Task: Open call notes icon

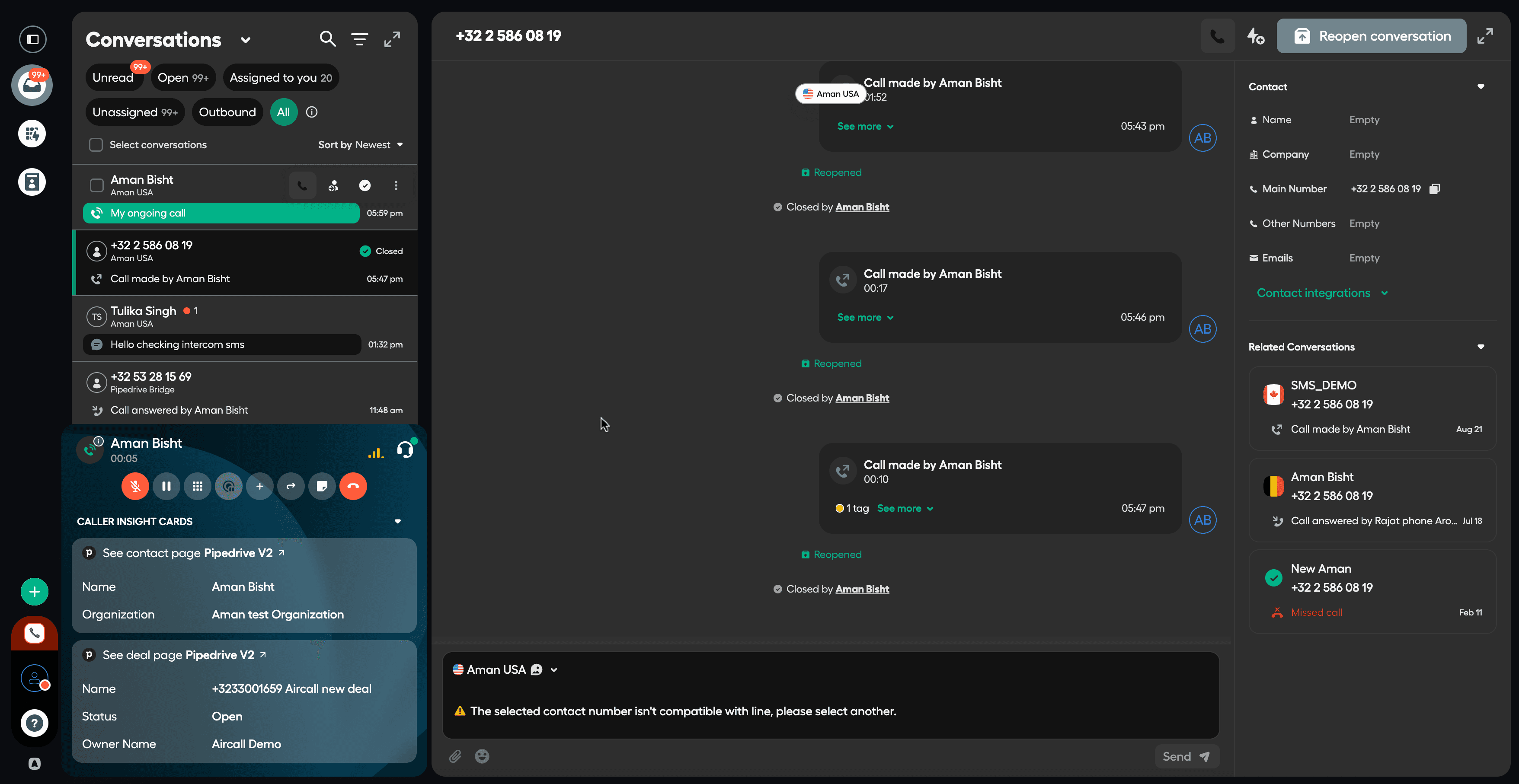Action: click(x=322, y=486)
